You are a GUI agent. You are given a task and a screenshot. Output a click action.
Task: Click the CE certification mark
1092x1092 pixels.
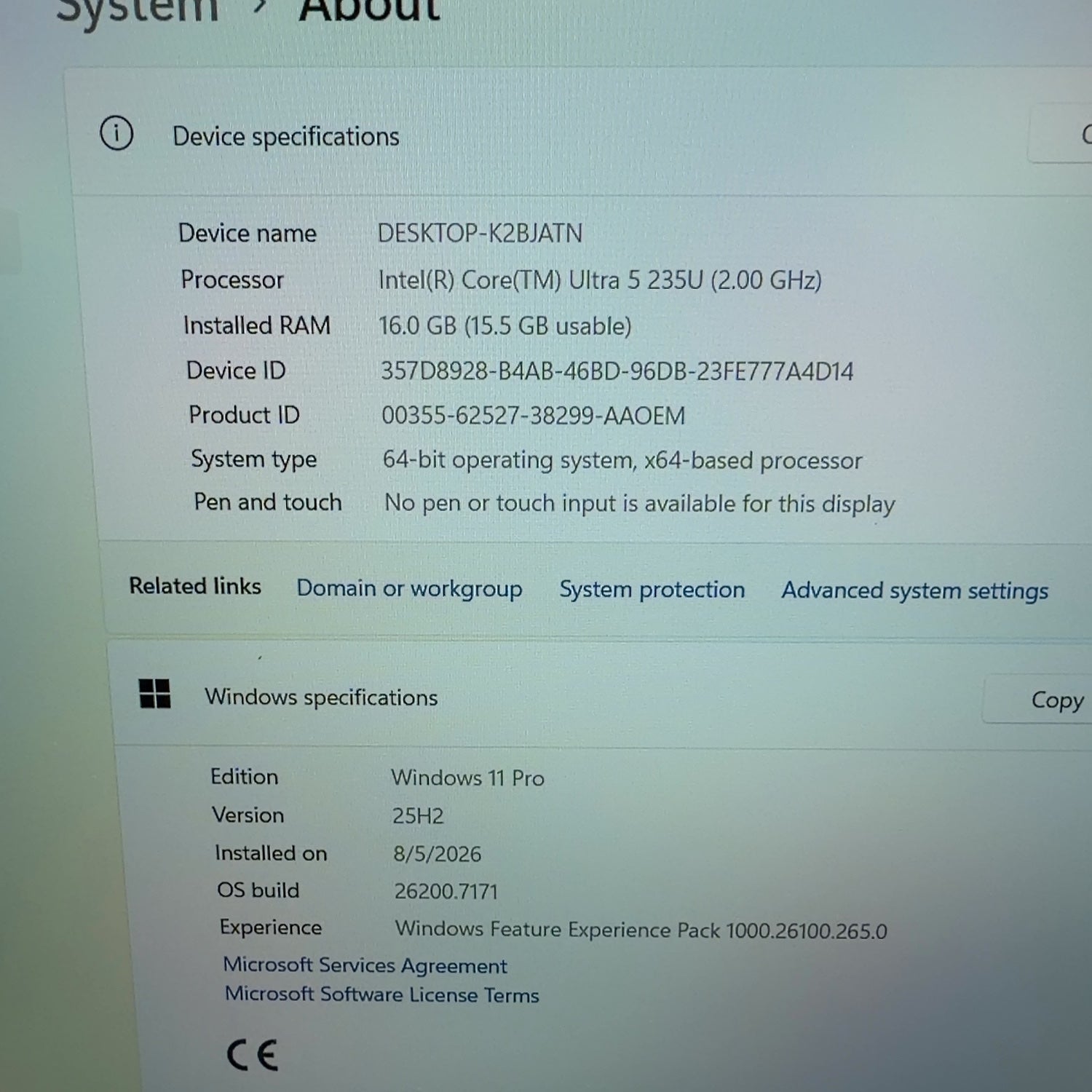[x=252, y=1055]
